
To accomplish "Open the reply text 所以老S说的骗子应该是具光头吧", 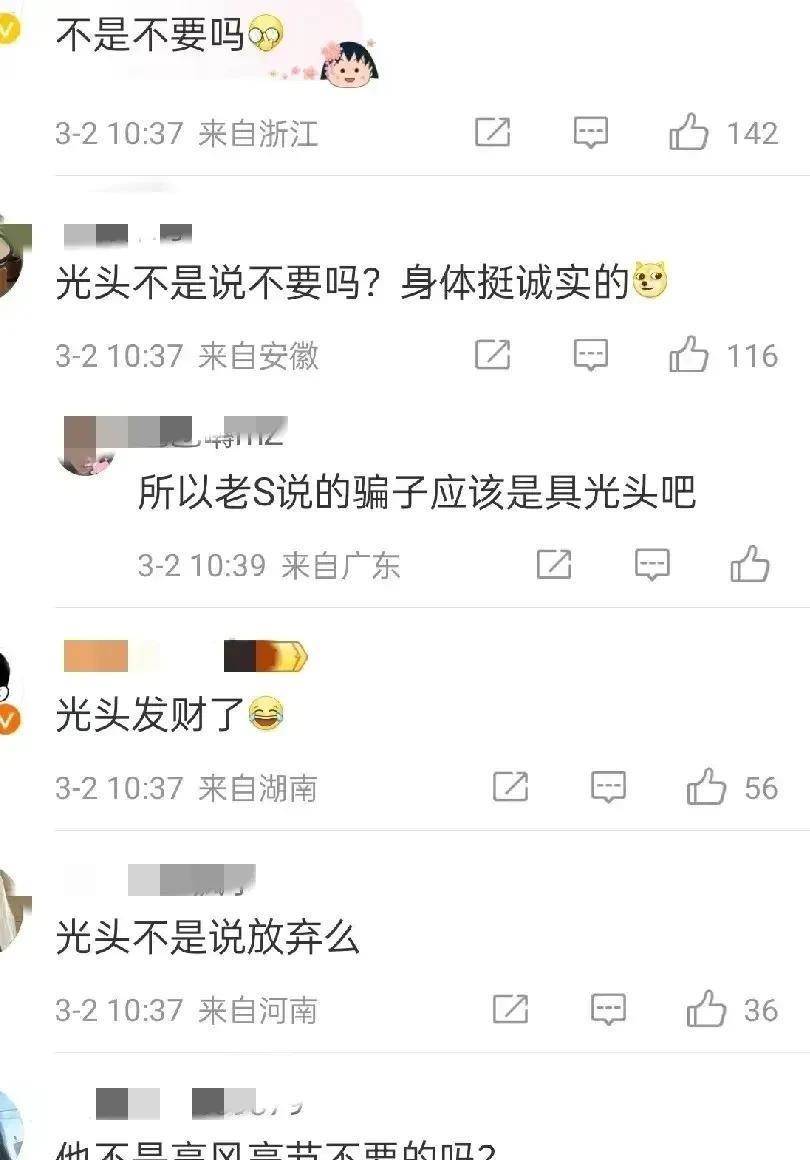I will click(x=417, y=492).
